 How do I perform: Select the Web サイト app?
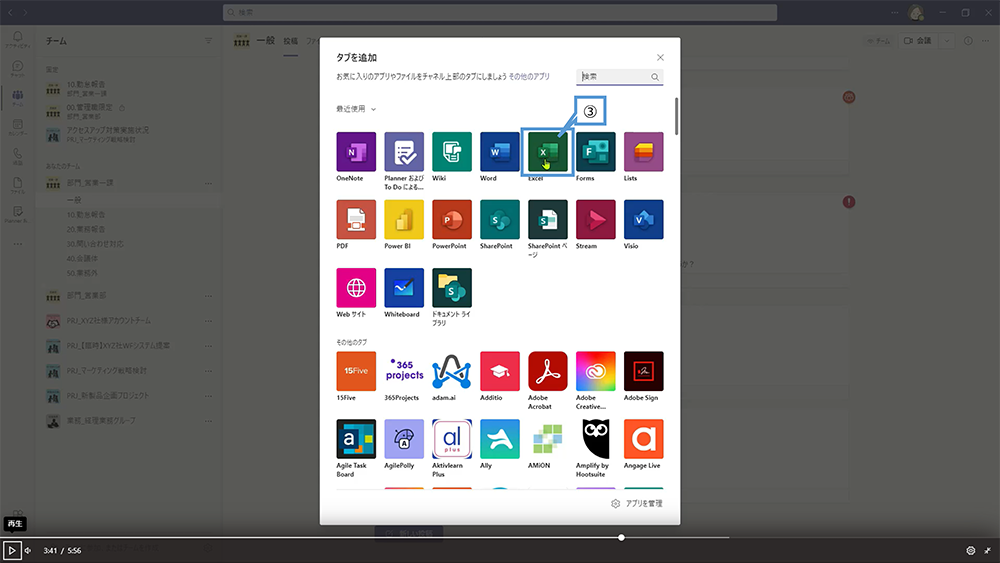(x=356, y=288)
